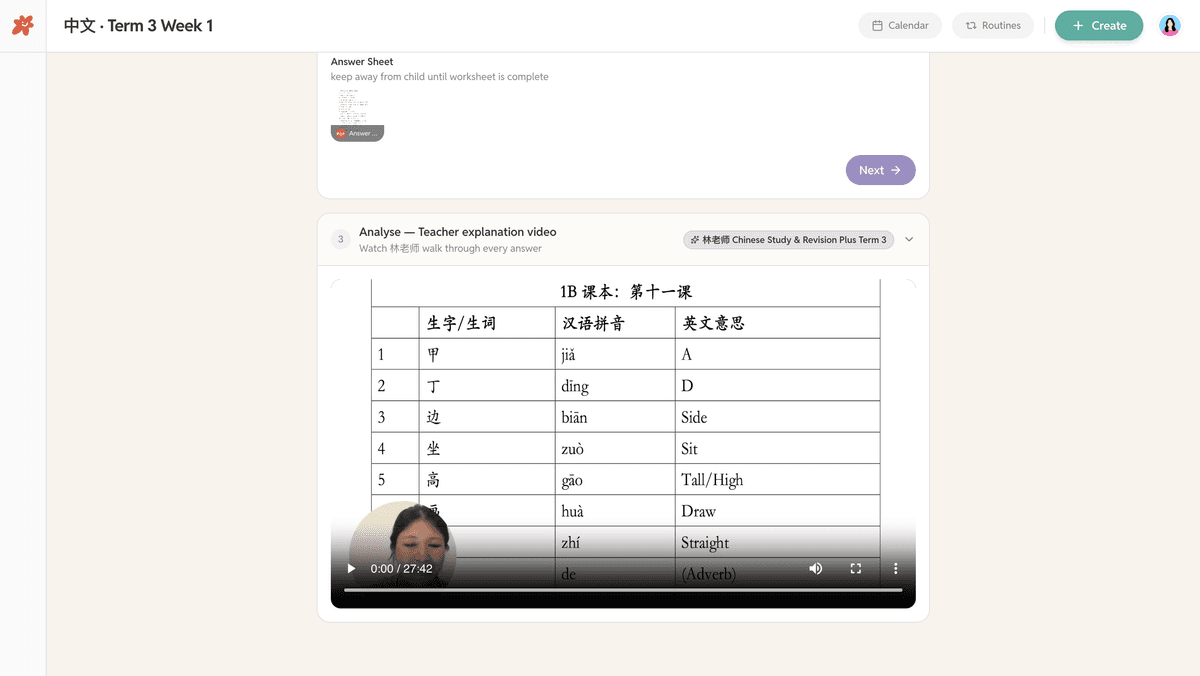Click the 'Analyse — Teacher explanation video' title
This screenshot has height=676, width=1200.
click(x=458, y=232)
